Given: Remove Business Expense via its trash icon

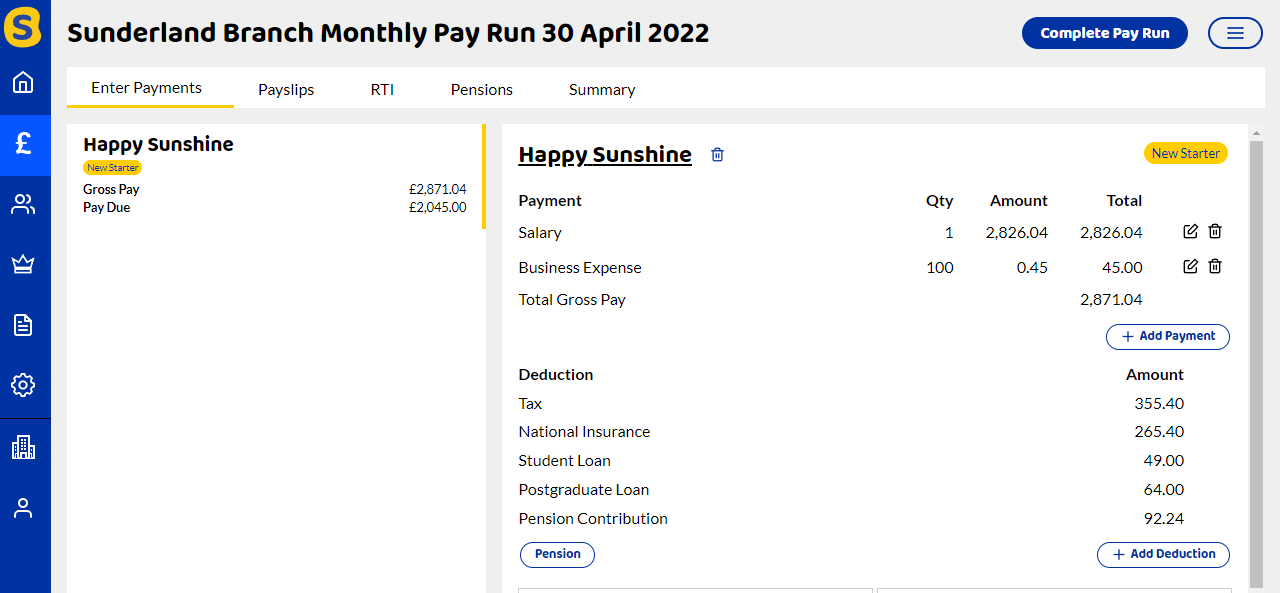Looking at the screenshot, I should pyautogui.click(x=1214, y=266).
